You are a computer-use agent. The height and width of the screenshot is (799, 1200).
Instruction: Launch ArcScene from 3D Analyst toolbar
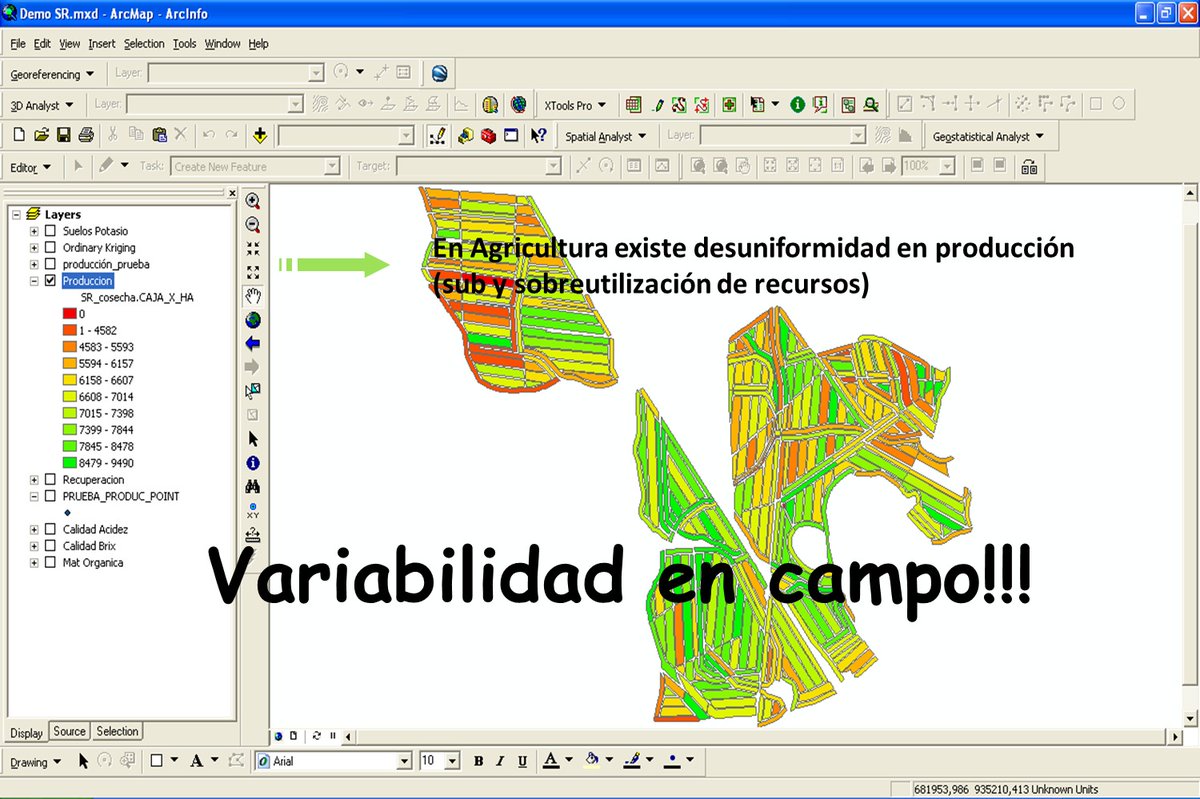tap(490, 104)
